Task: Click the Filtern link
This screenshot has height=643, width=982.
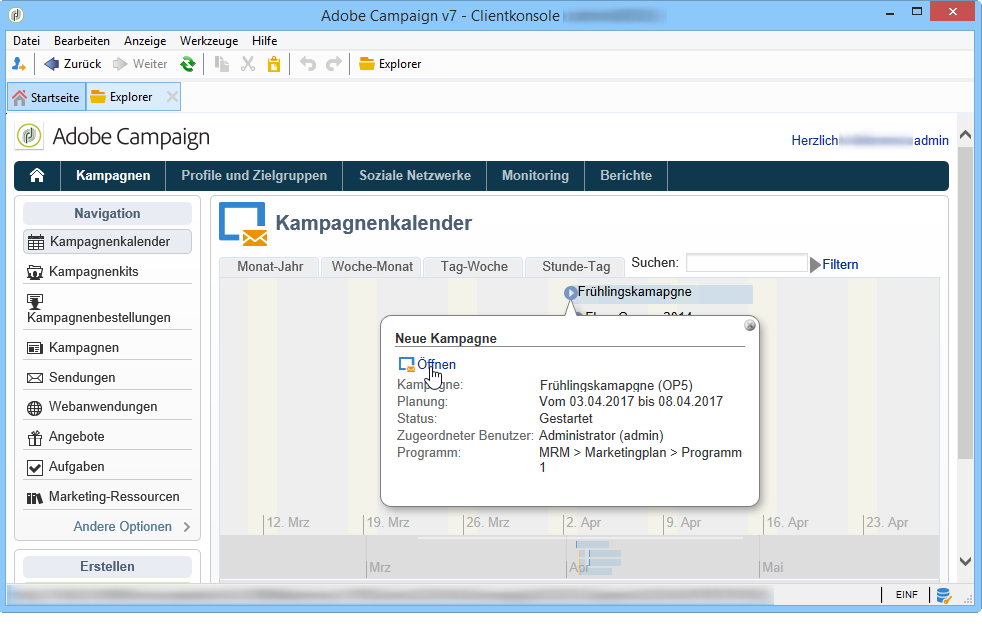Action: [840, 264]
